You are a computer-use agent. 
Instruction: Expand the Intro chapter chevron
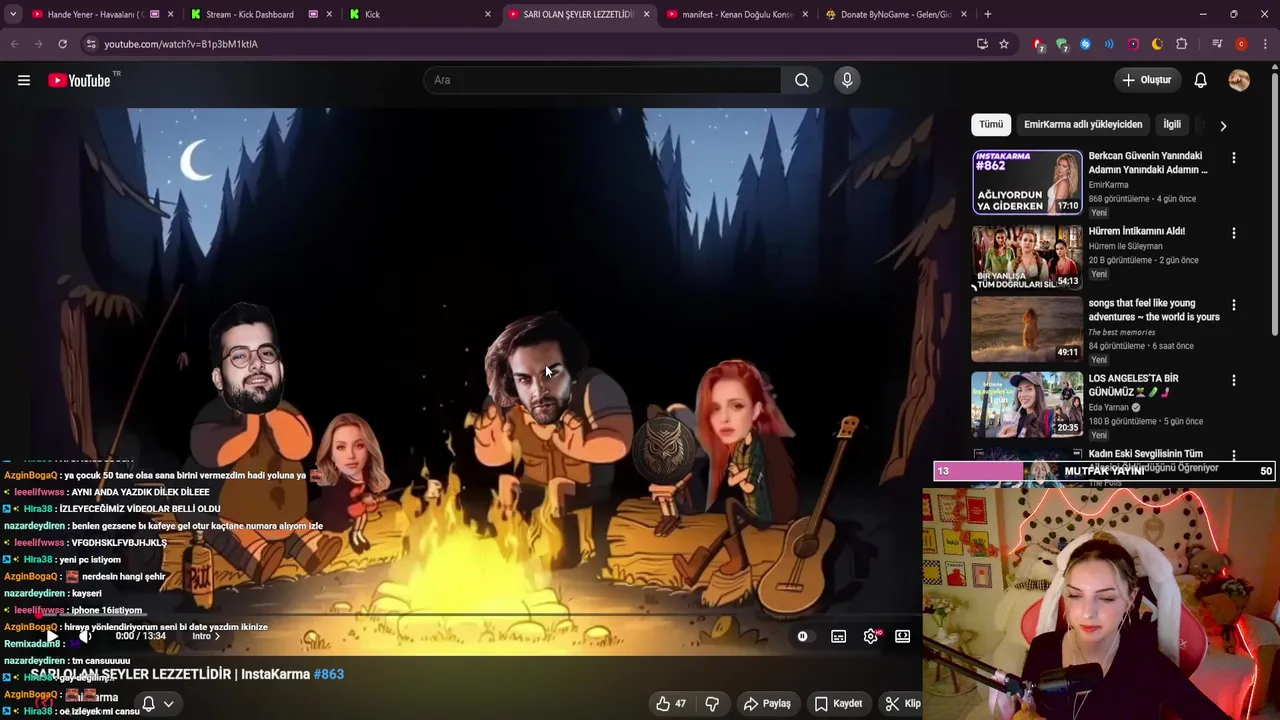point(217,636)
